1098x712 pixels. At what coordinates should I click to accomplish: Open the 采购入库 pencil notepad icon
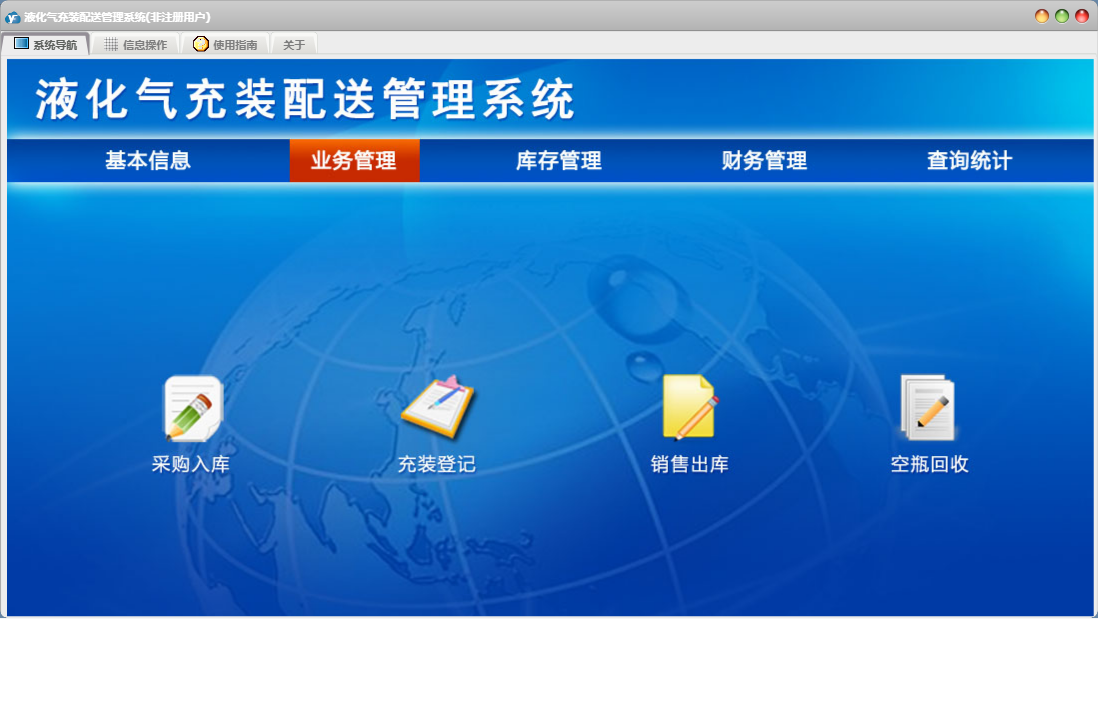tap(193, 408)
